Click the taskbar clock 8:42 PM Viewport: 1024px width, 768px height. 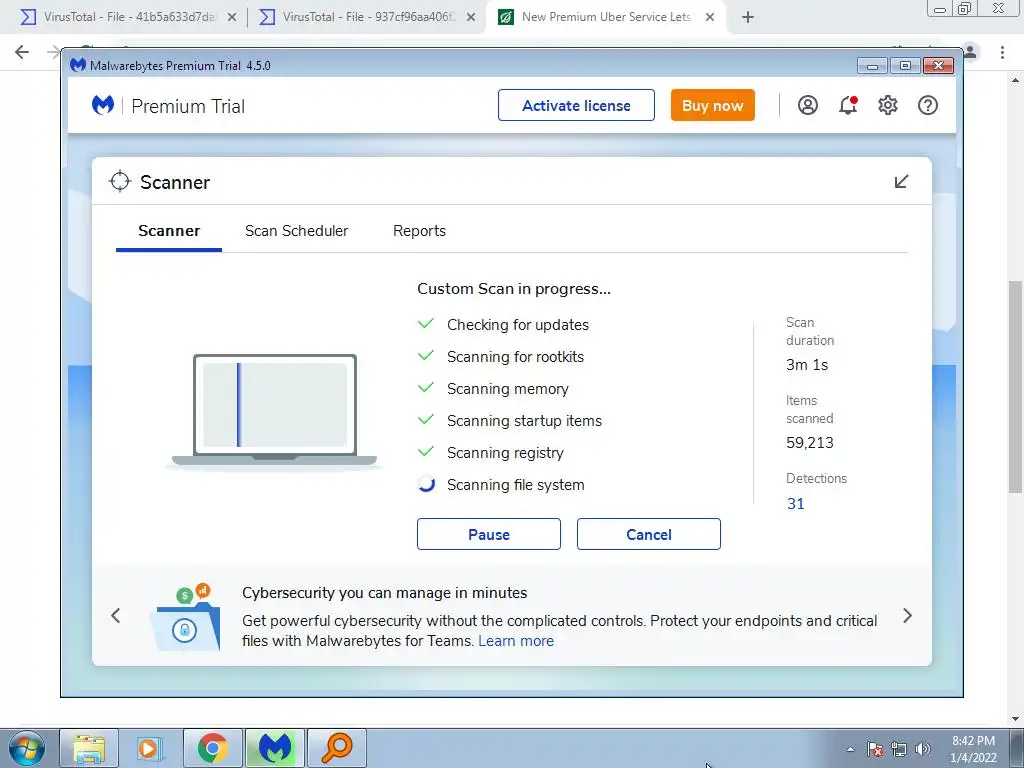point(973,741)
